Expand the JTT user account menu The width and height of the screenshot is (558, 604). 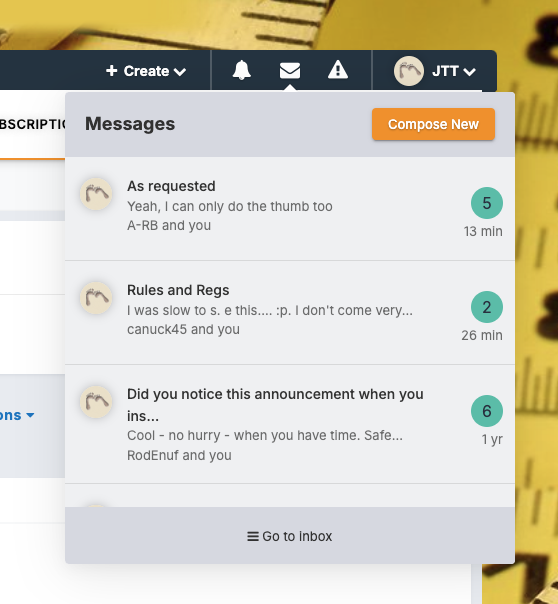(x=435, y=71)
